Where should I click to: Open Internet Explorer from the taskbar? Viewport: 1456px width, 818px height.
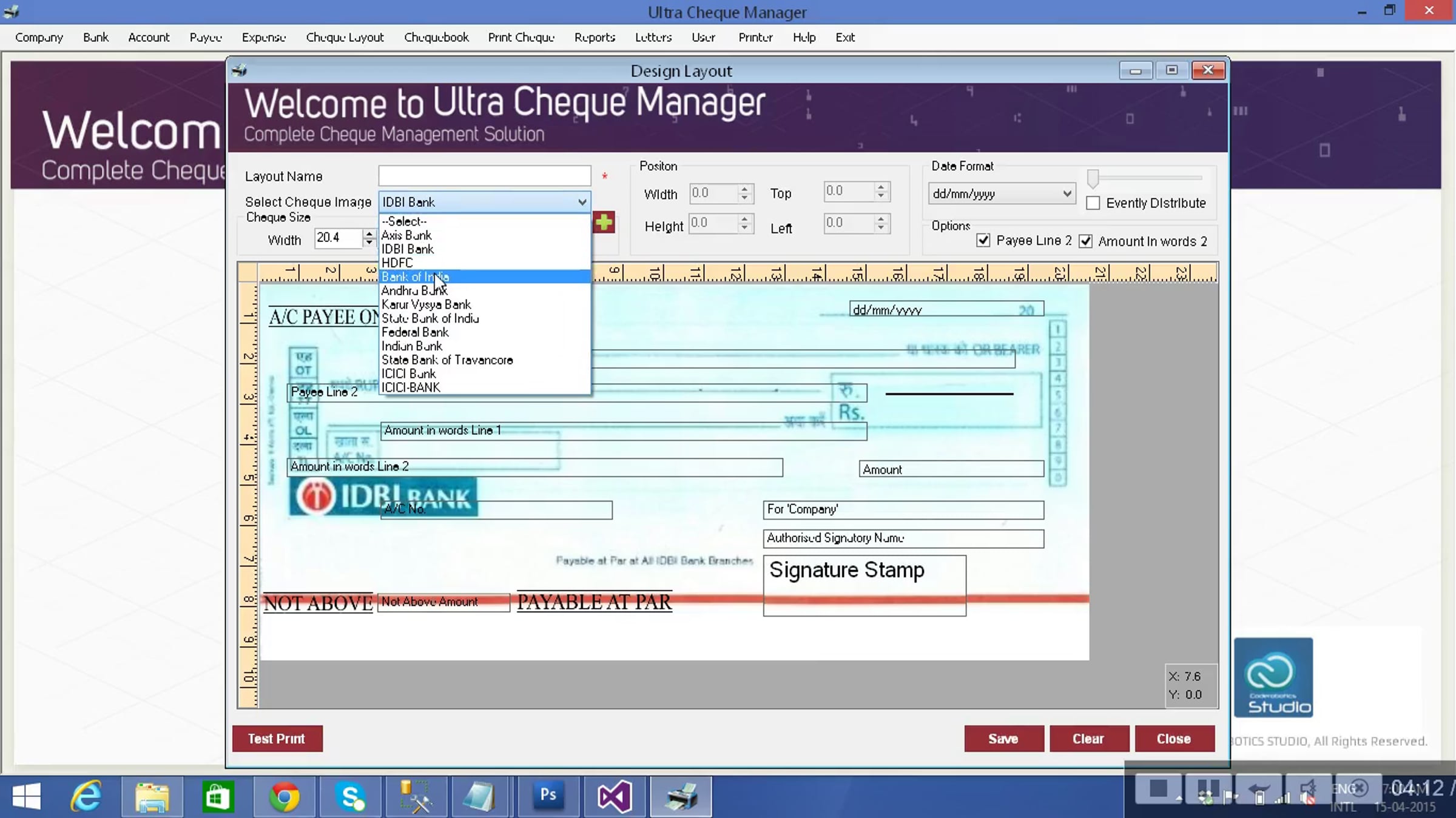pyautogui.click(x=86, y=796)
